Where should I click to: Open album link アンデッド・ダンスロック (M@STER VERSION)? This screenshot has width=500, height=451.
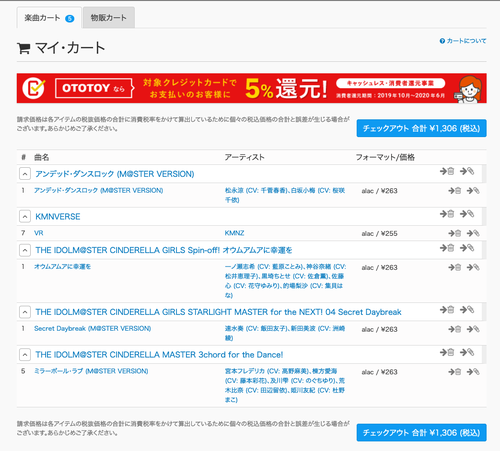click(x=115, y=174)
